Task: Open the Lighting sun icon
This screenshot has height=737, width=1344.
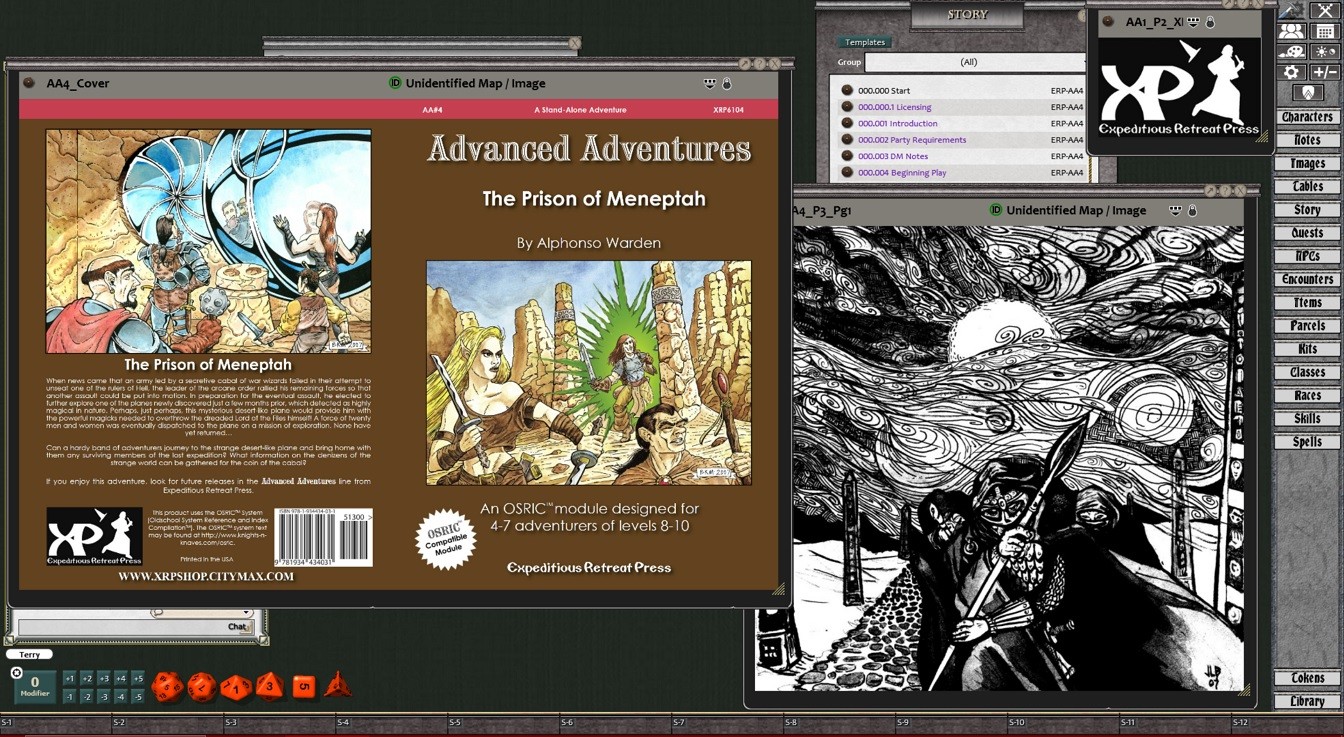Action: pos(1325,51)
